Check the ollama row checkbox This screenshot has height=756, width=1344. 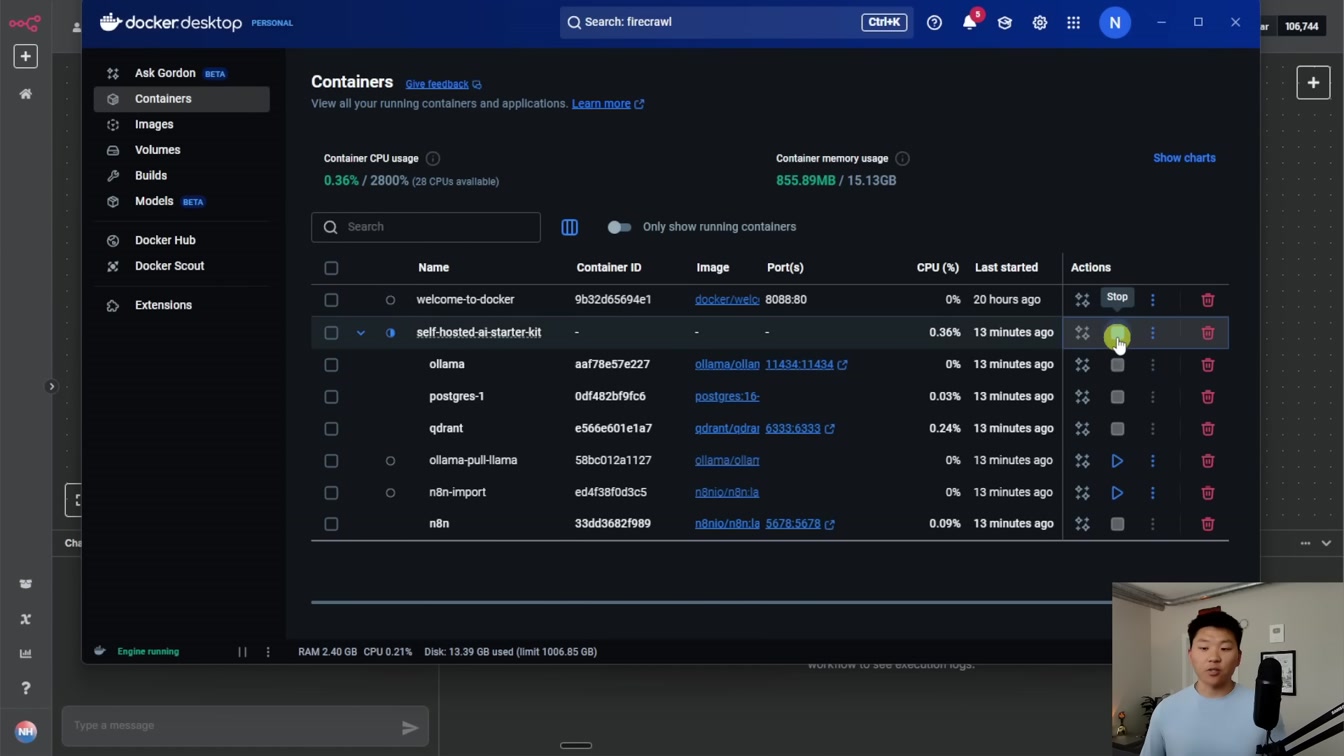point(331,365)
